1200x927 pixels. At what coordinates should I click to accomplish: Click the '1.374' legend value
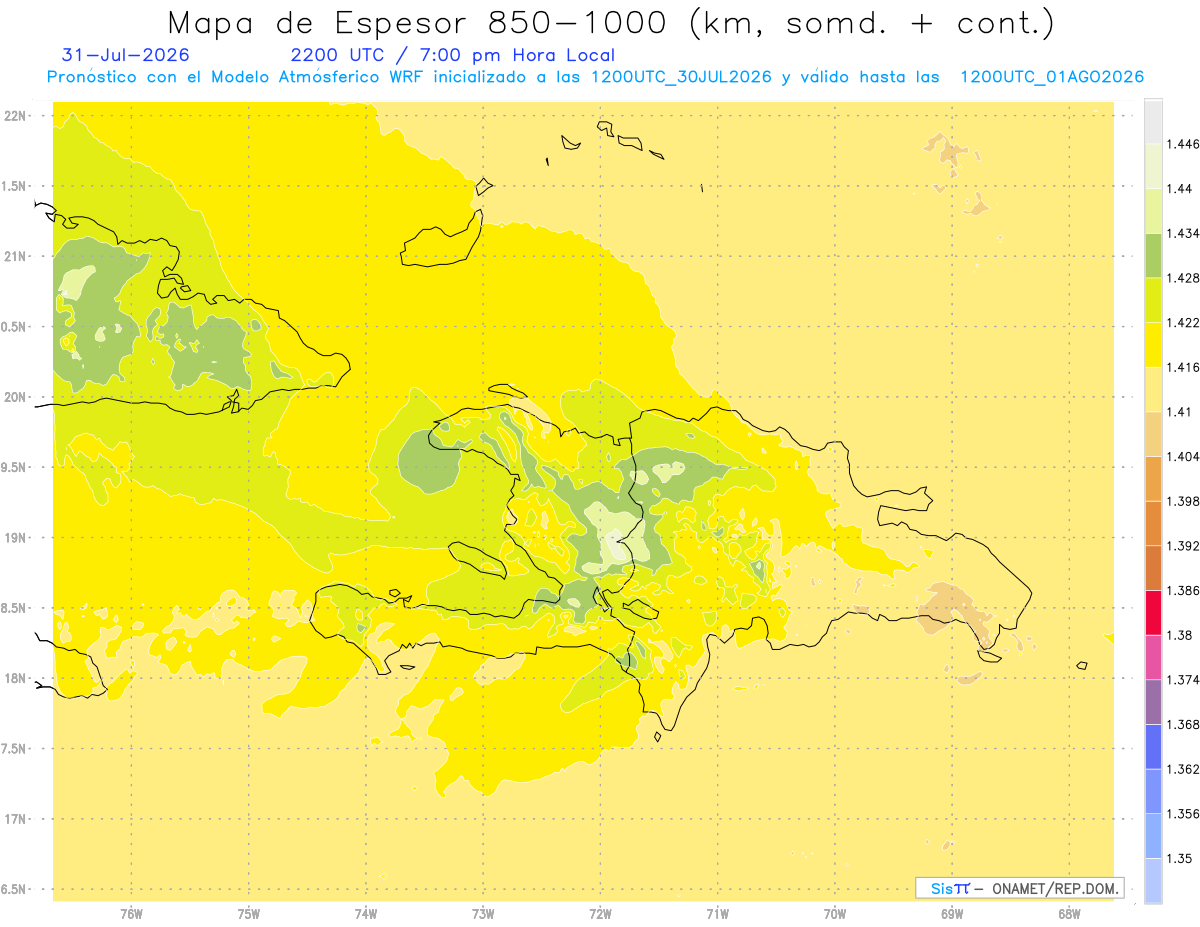pos(1182,680)
